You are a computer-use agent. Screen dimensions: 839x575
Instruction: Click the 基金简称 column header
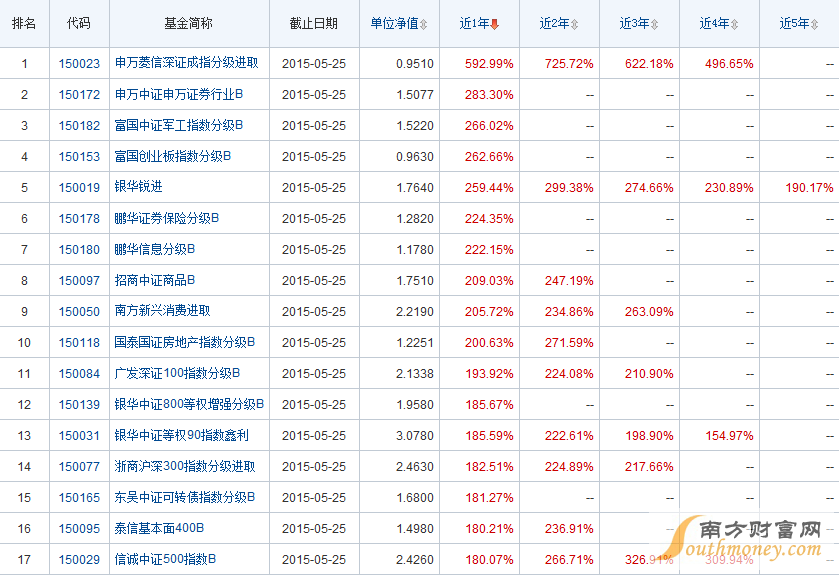(x=188, y=24)
